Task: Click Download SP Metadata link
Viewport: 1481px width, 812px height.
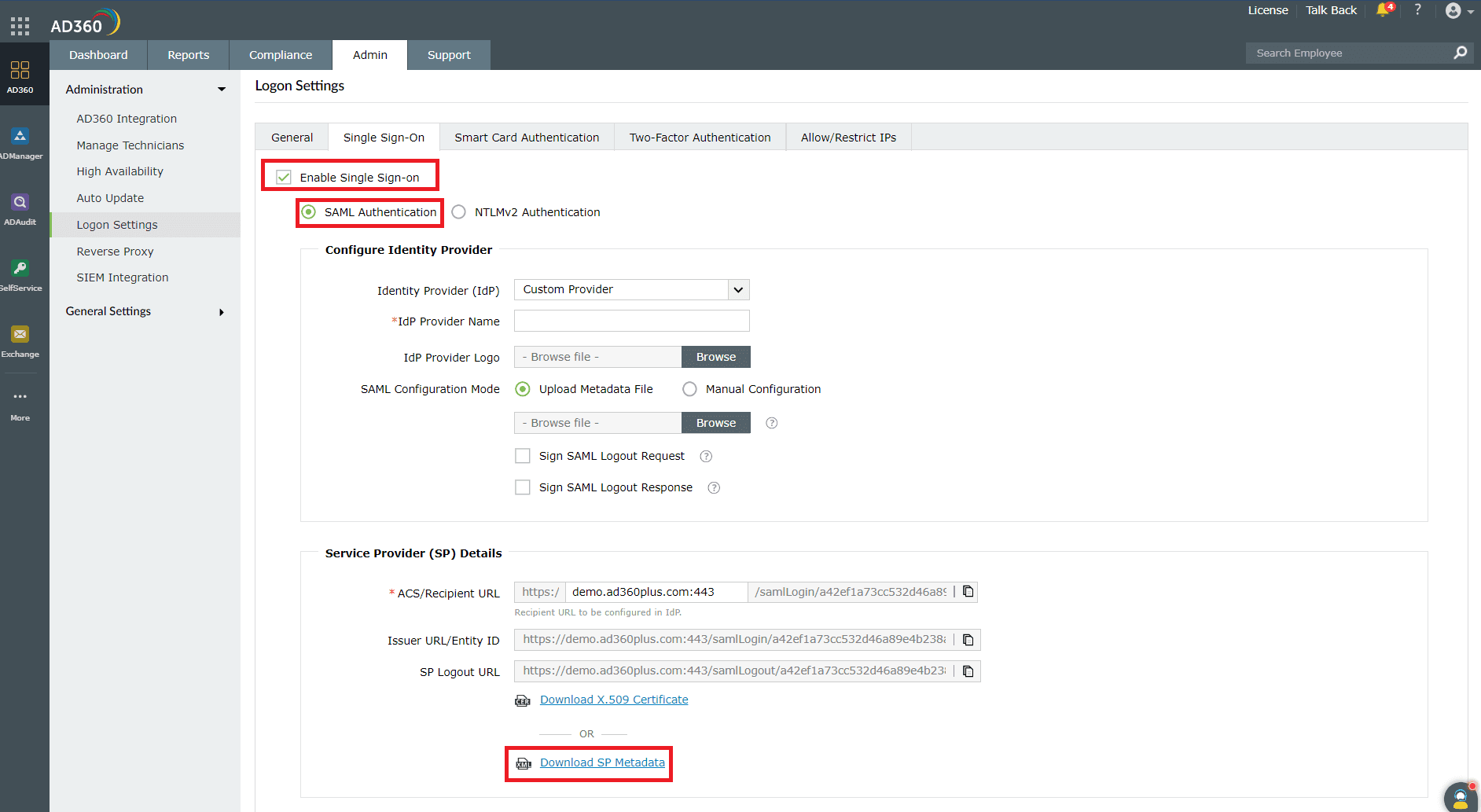Action: click(x=601, y=762)
